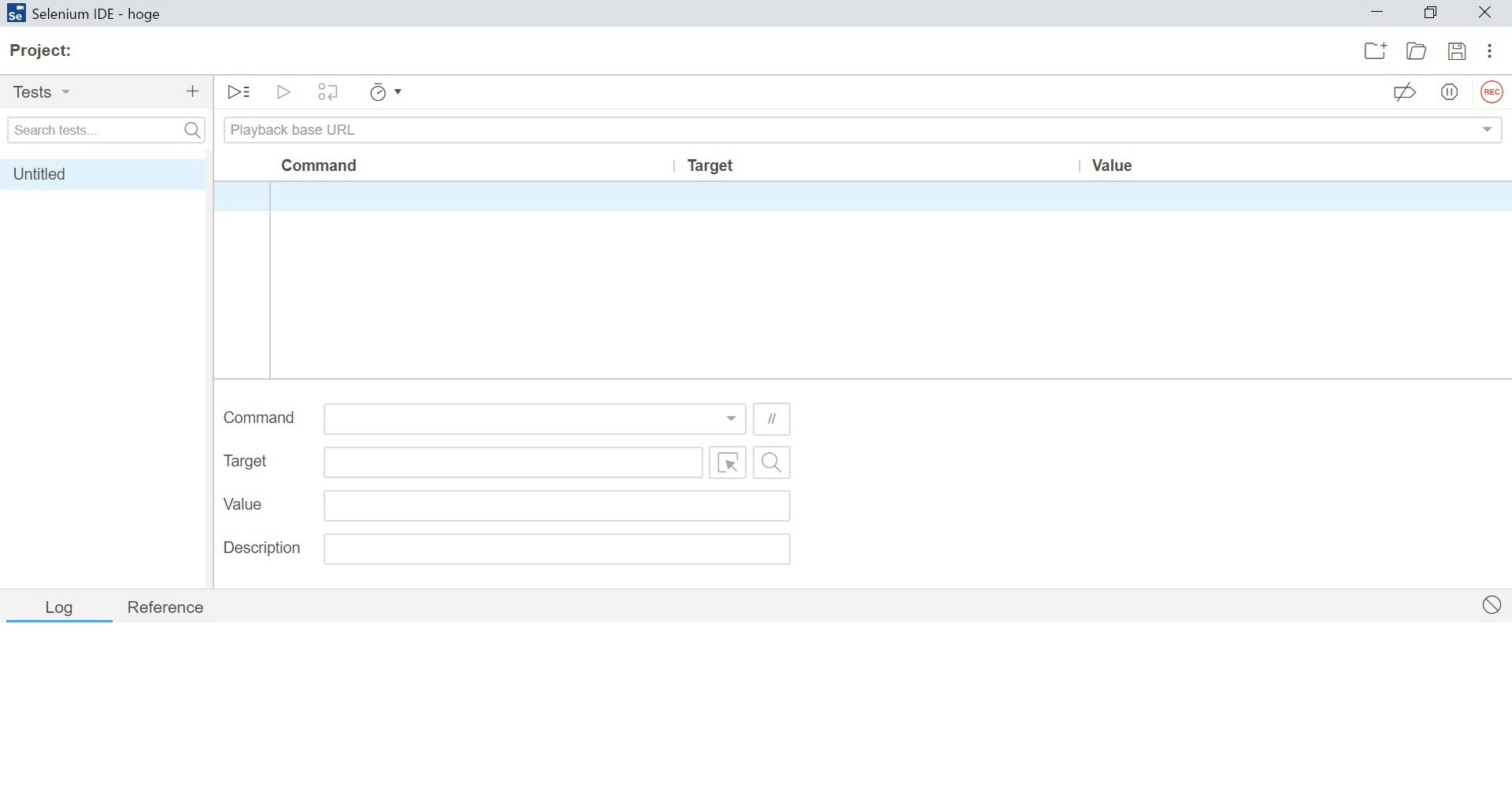Click the Pause on exceptions icon

tap(1449, 92)
